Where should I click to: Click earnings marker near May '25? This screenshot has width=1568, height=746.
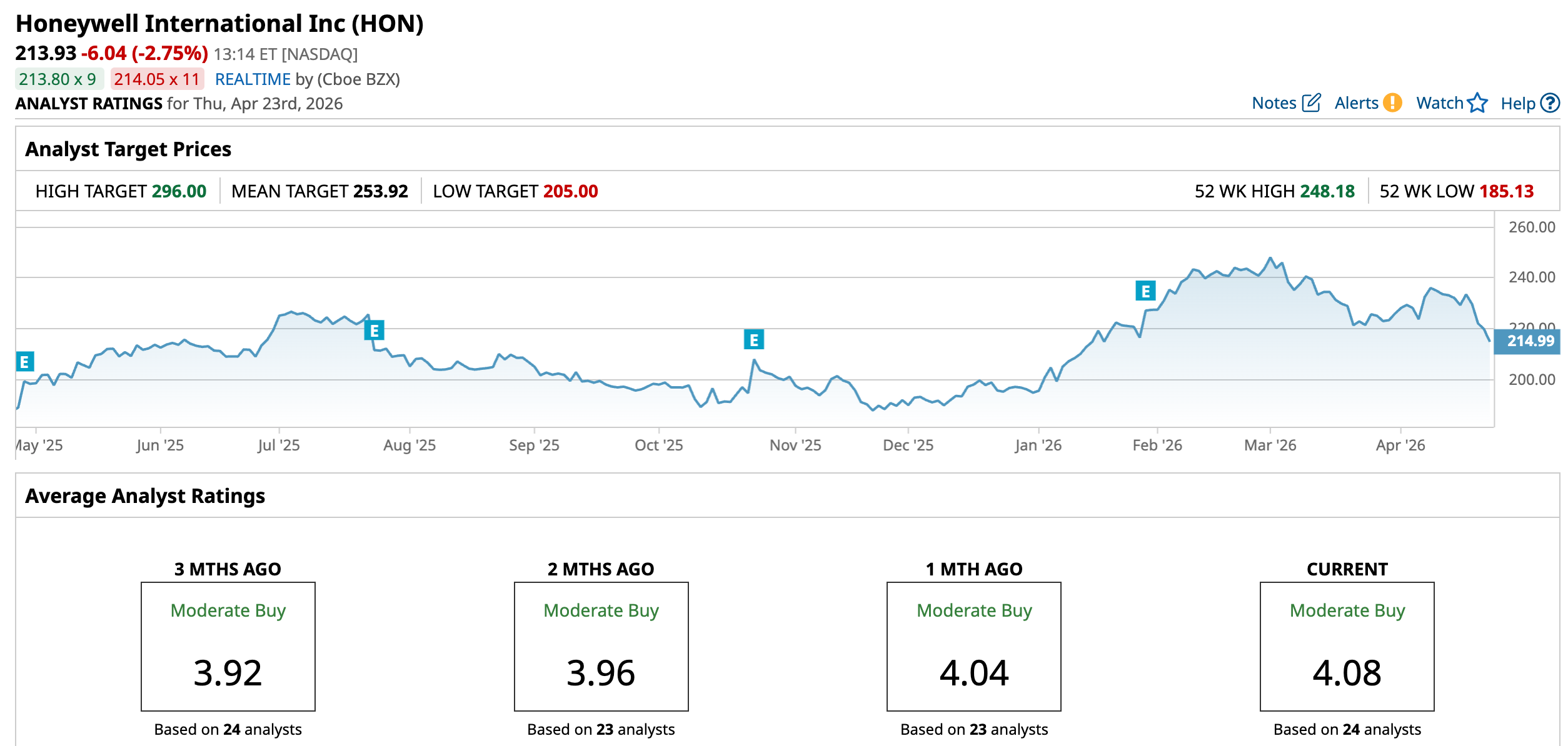[x=24, y=361]
